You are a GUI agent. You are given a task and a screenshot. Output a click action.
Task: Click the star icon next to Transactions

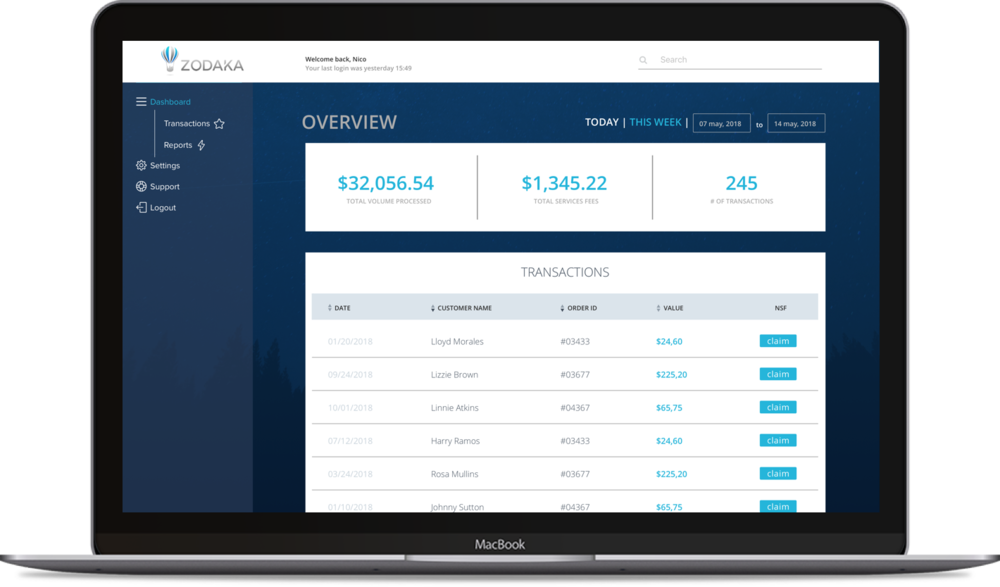click(x=219, y=124)
